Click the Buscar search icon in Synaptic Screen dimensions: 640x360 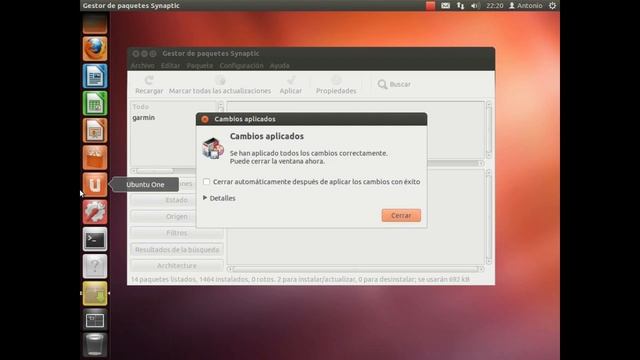394,84
